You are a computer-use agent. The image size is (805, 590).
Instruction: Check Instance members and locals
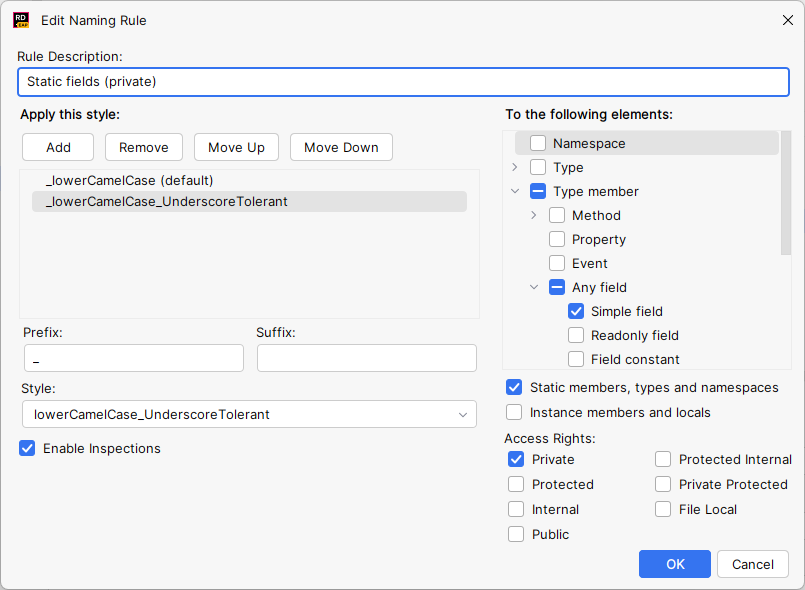point(514,411)
